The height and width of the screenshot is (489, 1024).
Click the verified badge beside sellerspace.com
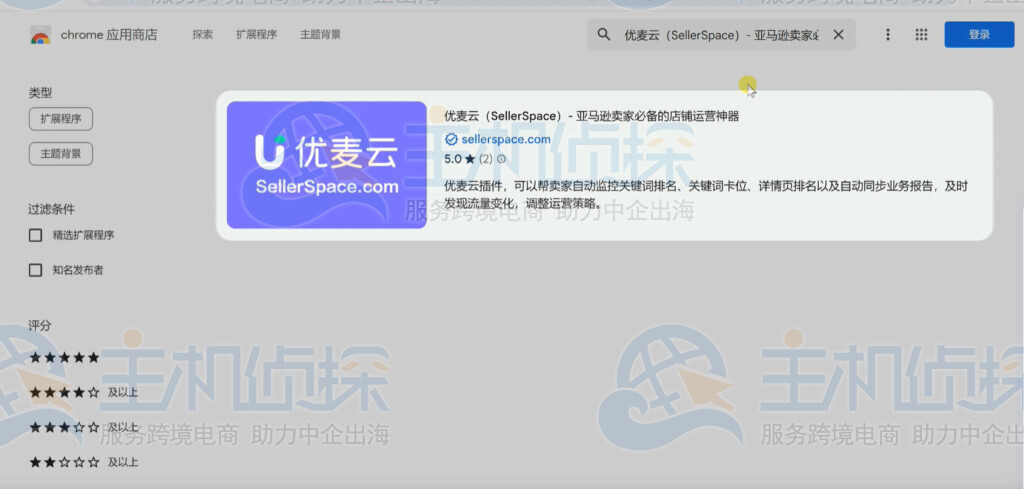(x=451, y=139)
